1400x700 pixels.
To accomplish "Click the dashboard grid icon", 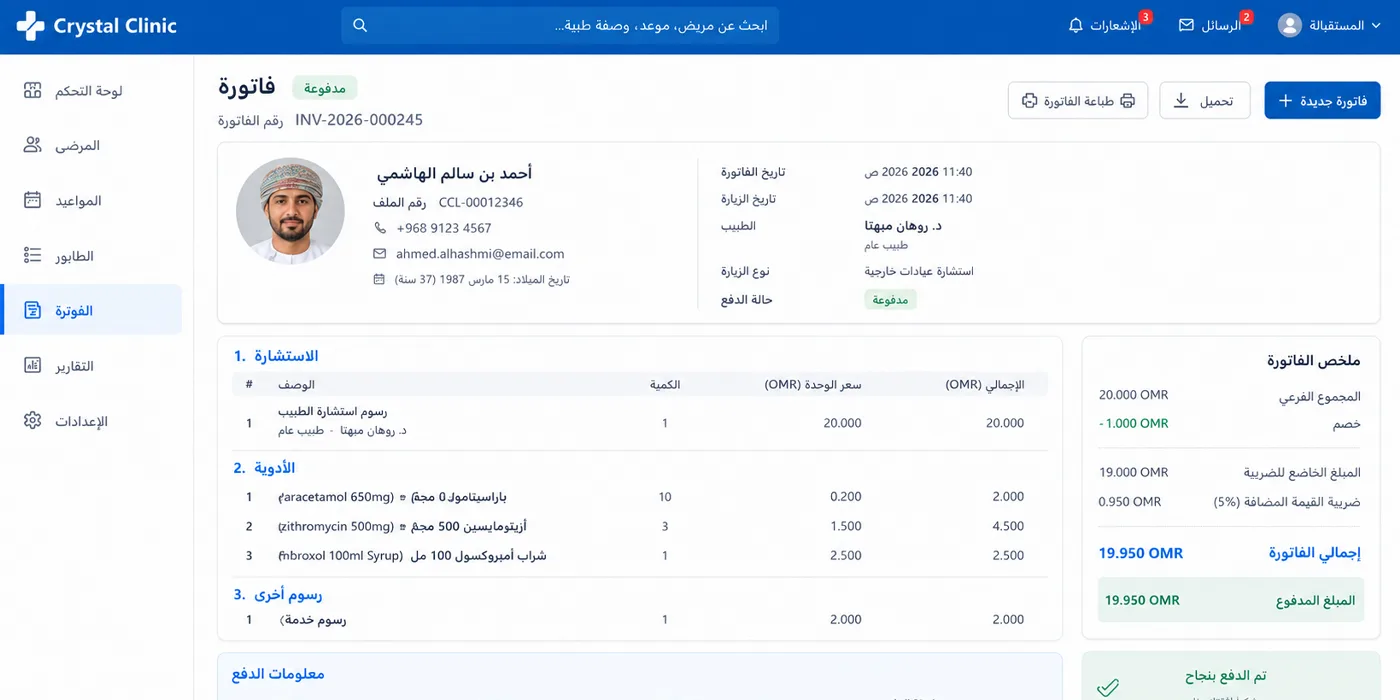I will point(32,91).
